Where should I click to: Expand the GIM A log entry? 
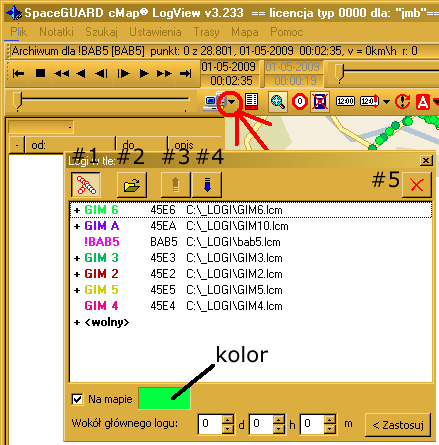77,226
